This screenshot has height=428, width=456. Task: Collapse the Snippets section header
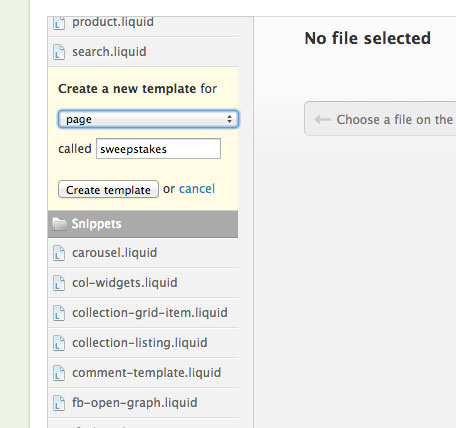coord(143,224)
